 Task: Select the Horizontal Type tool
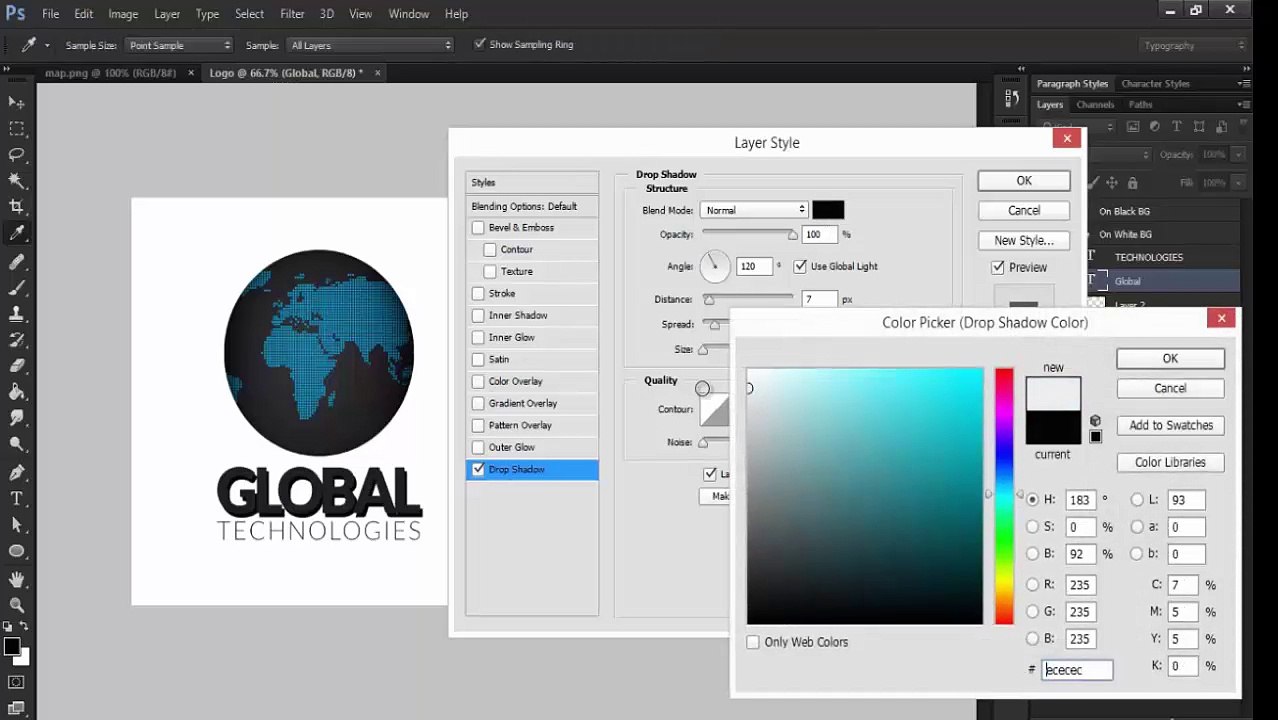pos(16,498)
